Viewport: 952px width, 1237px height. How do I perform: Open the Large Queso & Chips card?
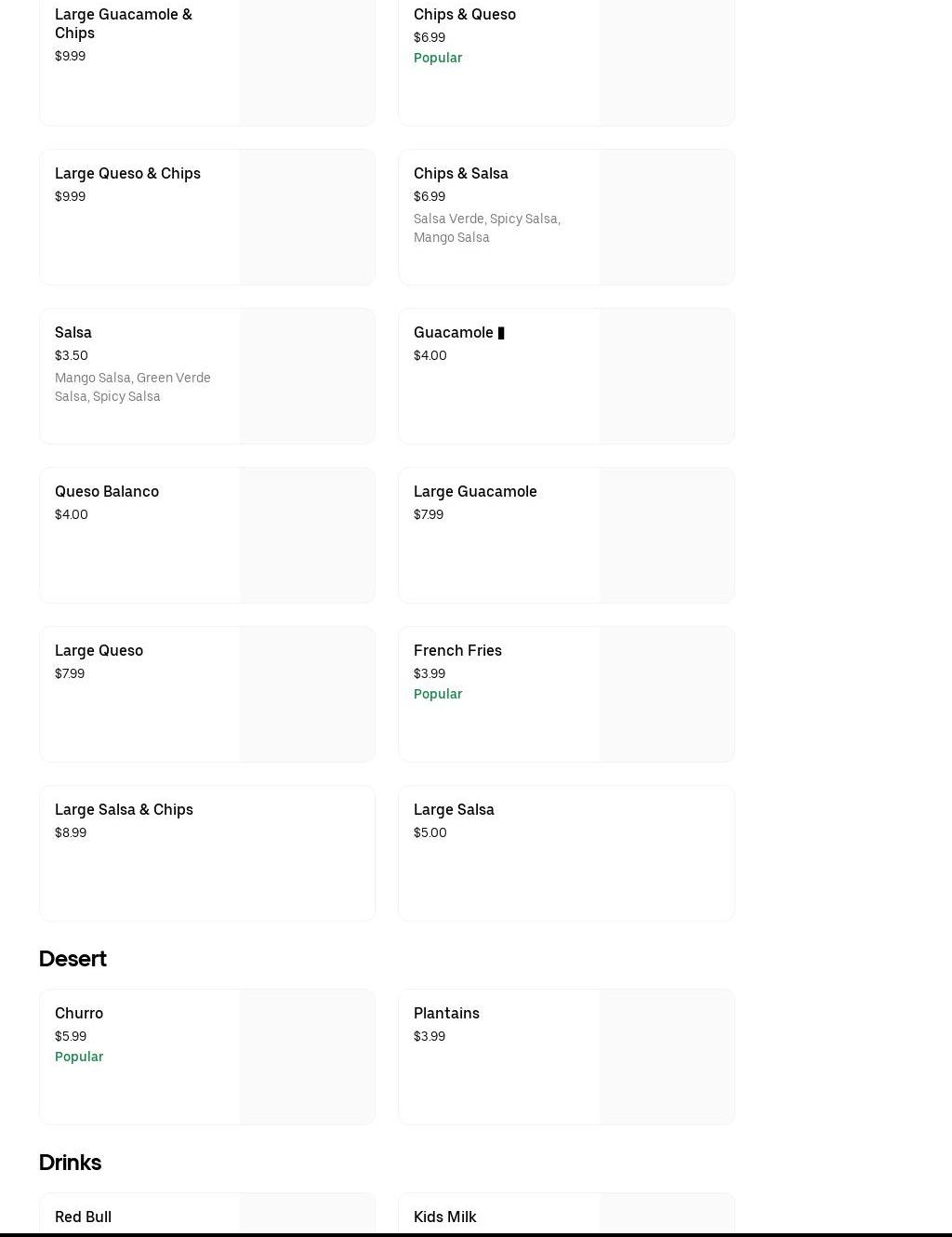point(207,217)
